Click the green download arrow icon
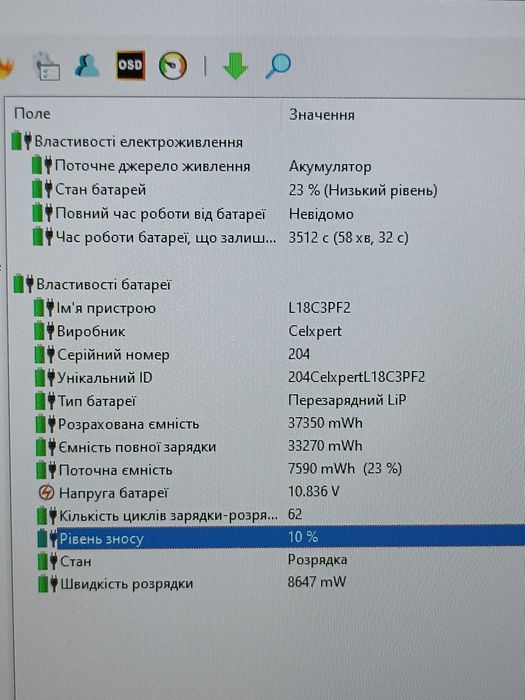Screen dimensions: 525x700 235,66
